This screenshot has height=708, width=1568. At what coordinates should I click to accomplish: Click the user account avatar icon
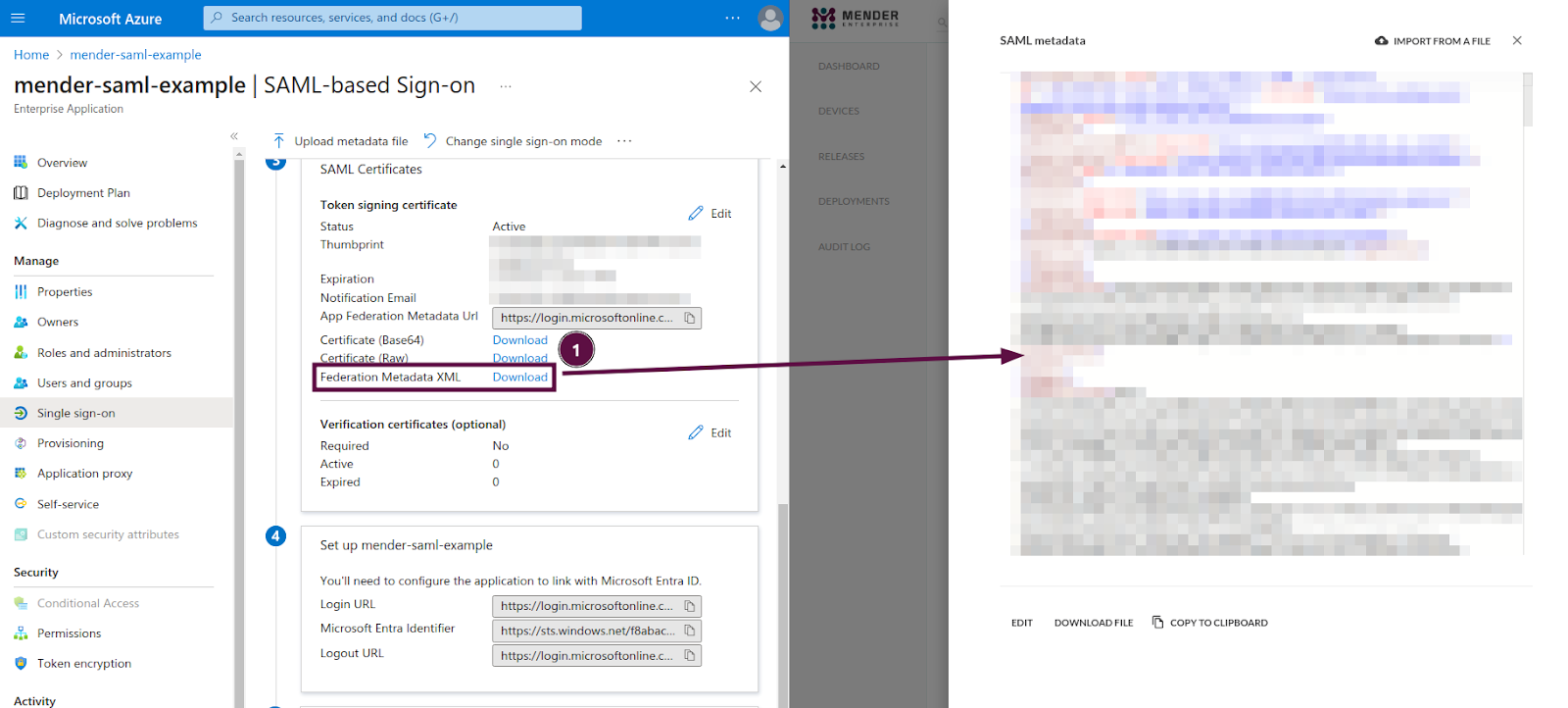[x=770, y=18]
